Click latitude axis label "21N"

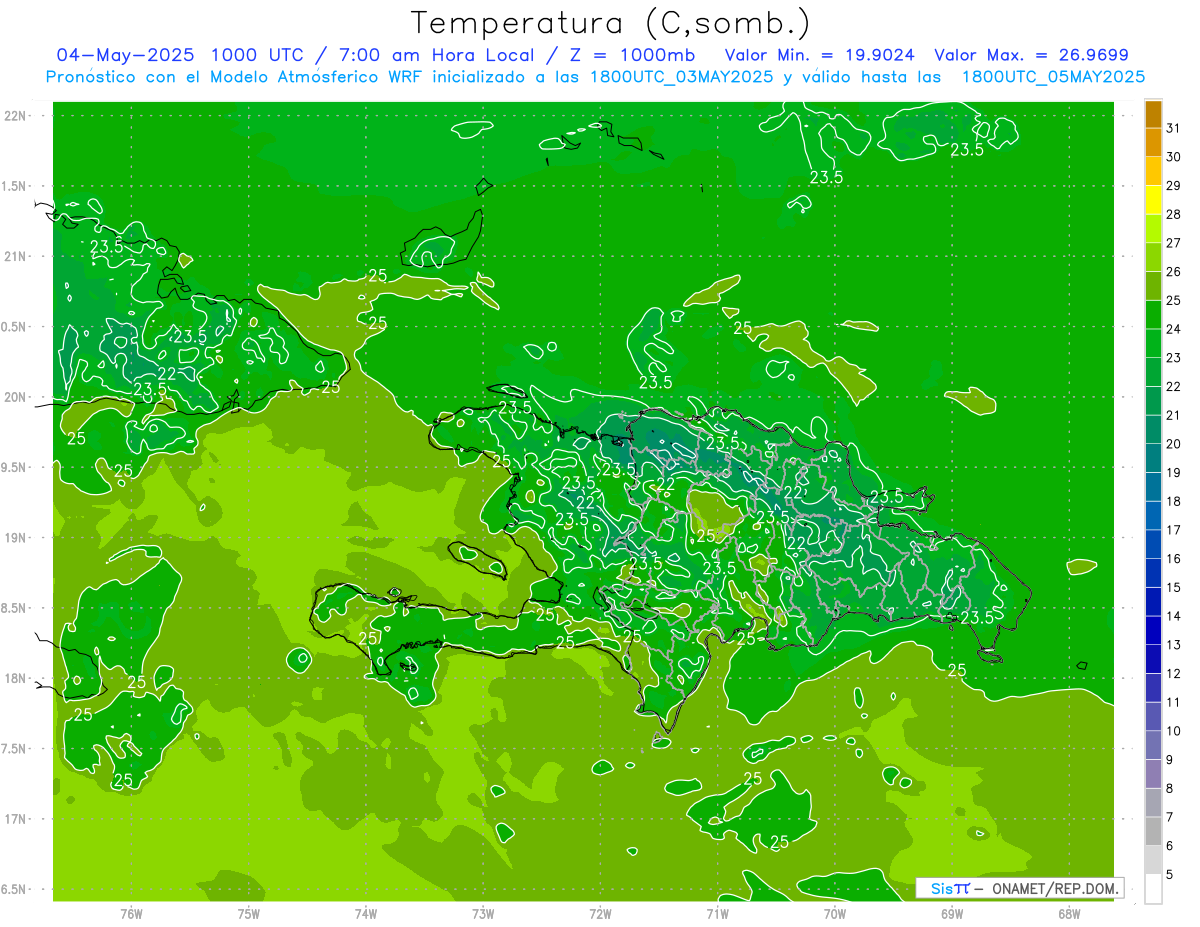(x=15, y=256)
